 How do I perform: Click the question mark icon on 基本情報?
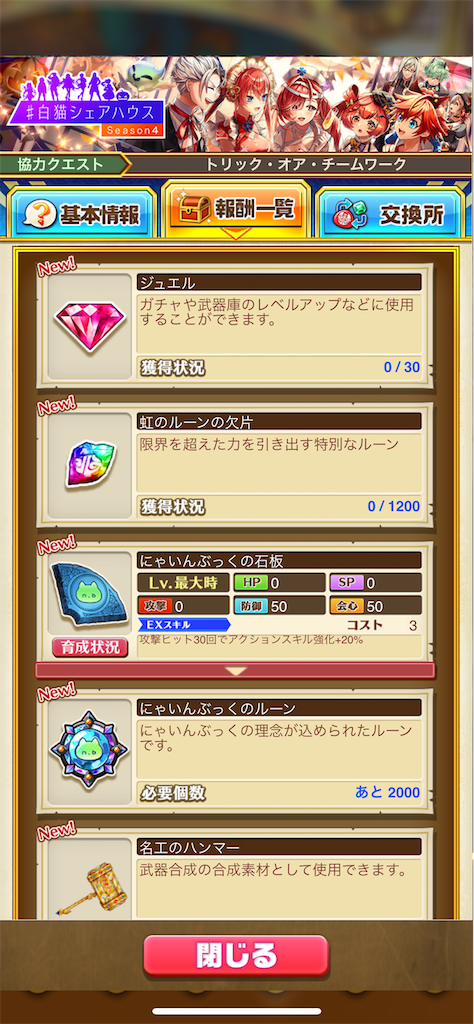[x=37, y=215]
